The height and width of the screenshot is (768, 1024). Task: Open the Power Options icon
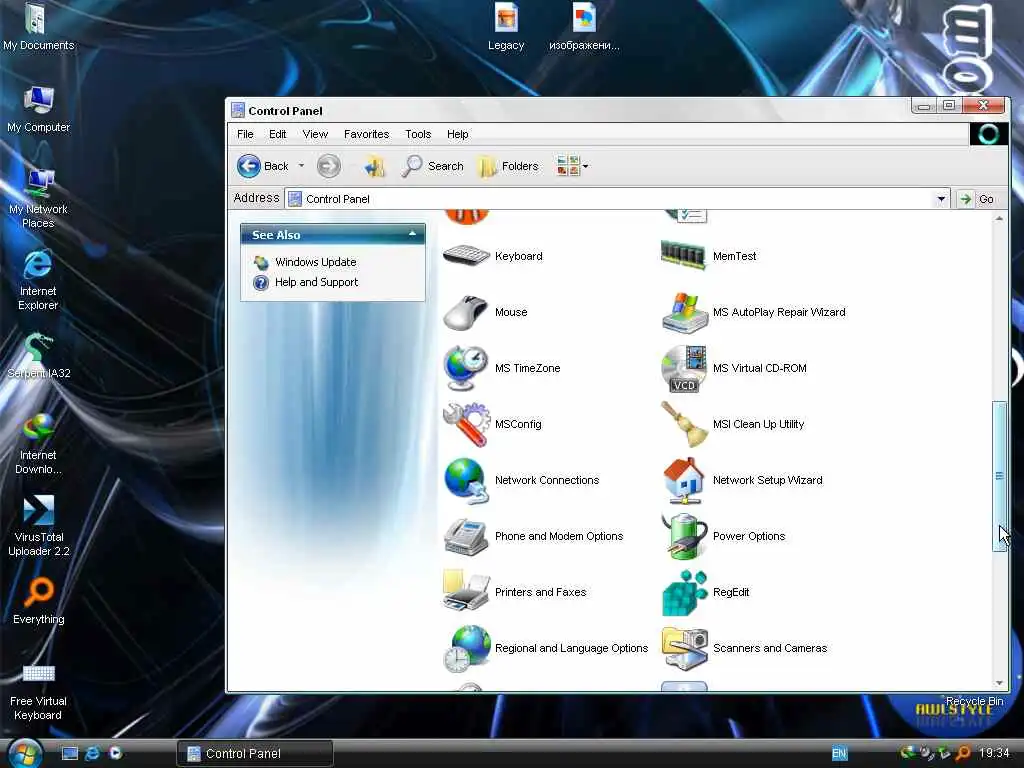[x=684, y=536]
